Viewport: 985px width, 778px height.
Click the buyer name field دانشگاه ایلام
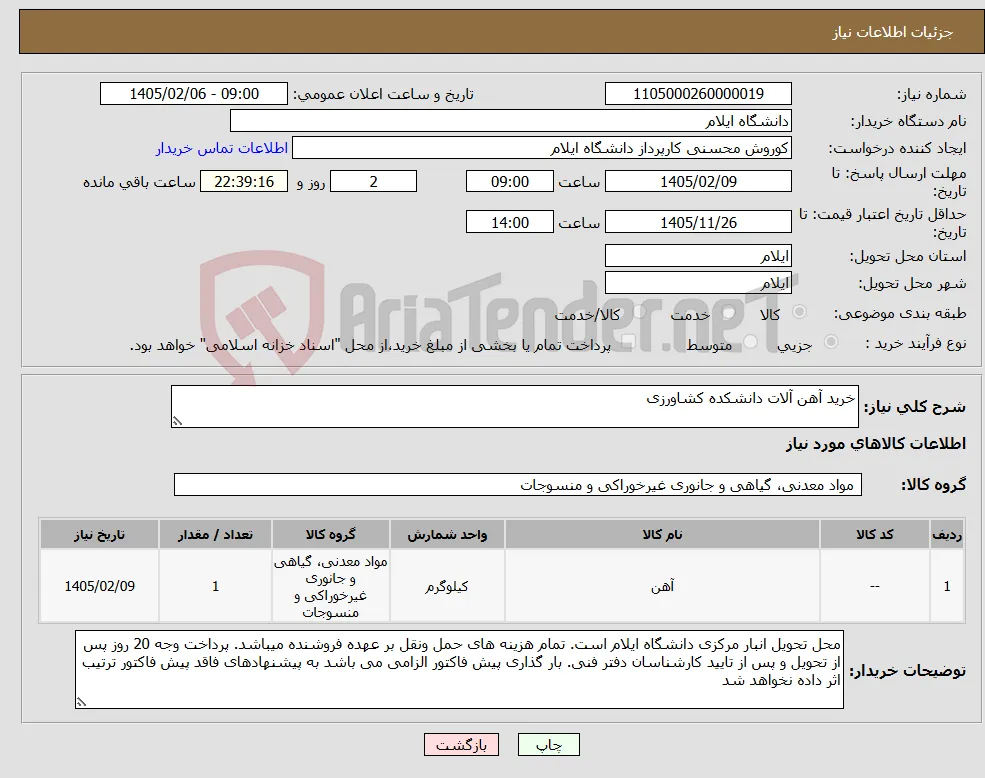[x=511, y=121]
